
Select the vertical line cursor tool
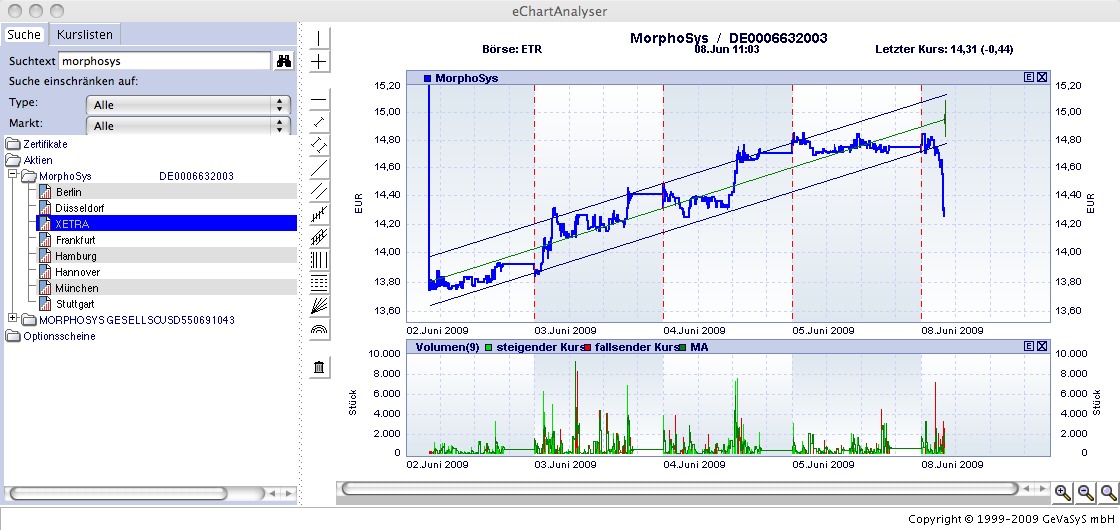tap(319, 39)
